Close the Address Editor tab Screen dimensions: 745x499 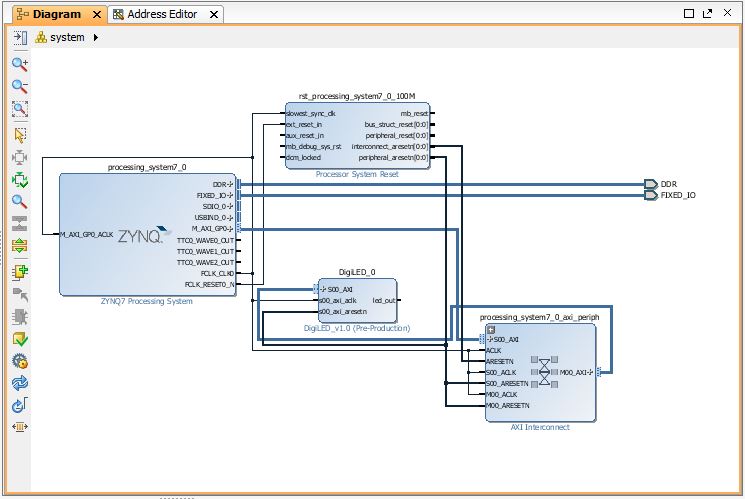click(214, 15)
